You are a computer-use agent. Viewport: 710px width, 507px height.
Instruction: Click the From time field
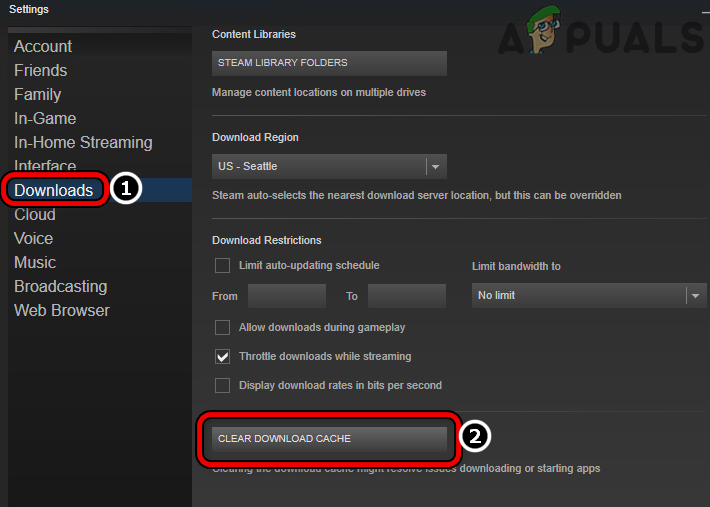tap(287, 296)
